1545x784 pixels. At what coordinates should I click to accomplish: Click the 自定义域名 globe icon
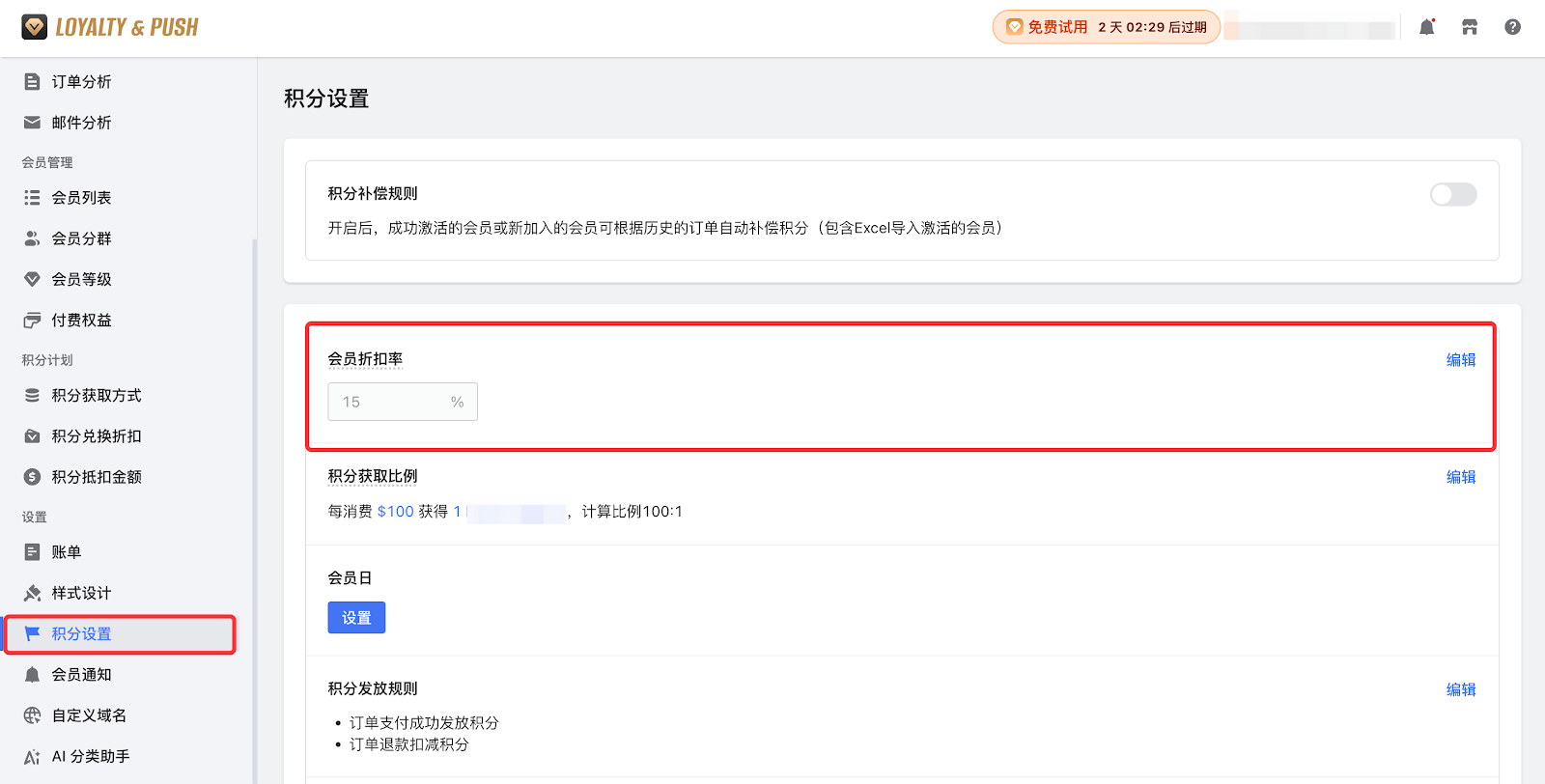coord(32,715)
